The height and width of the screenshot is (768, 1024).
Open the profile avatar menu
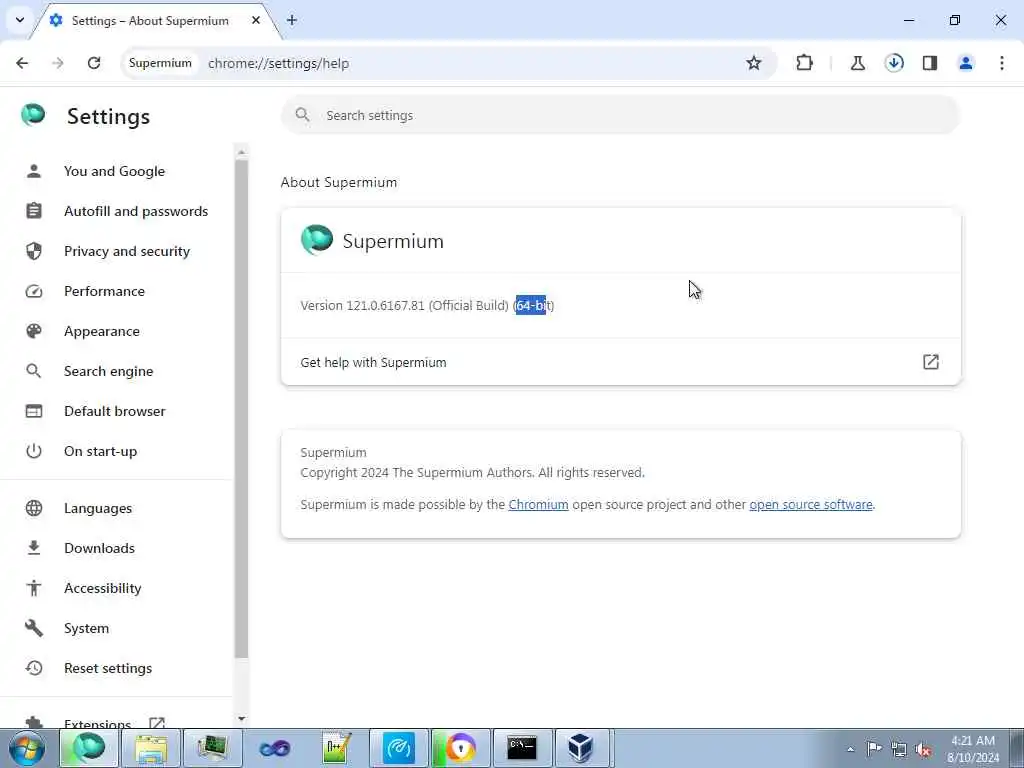966,63
